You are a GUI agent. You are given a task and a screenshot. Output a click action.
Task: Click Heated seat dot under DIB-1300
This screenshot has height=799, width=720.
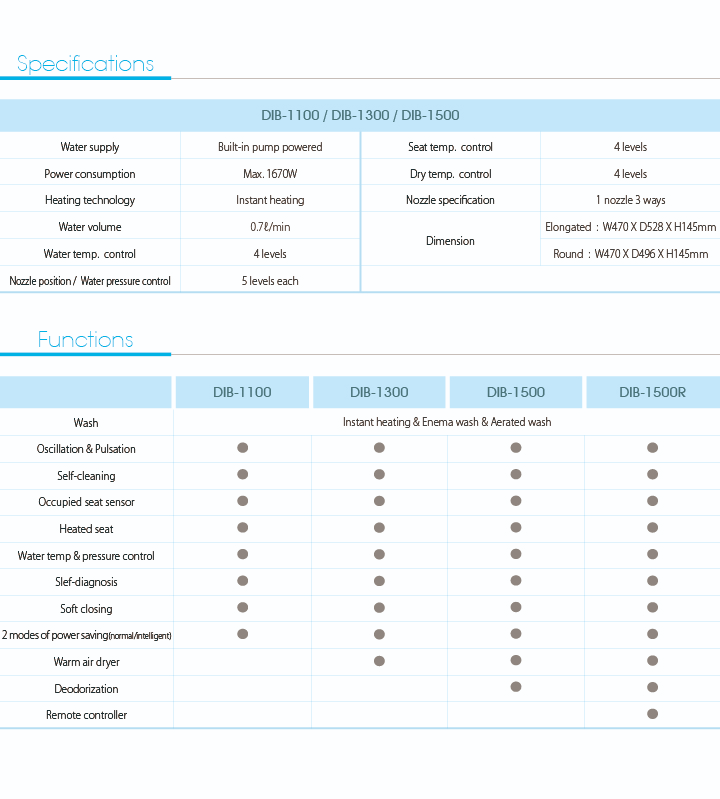click(x=379, y=527)
